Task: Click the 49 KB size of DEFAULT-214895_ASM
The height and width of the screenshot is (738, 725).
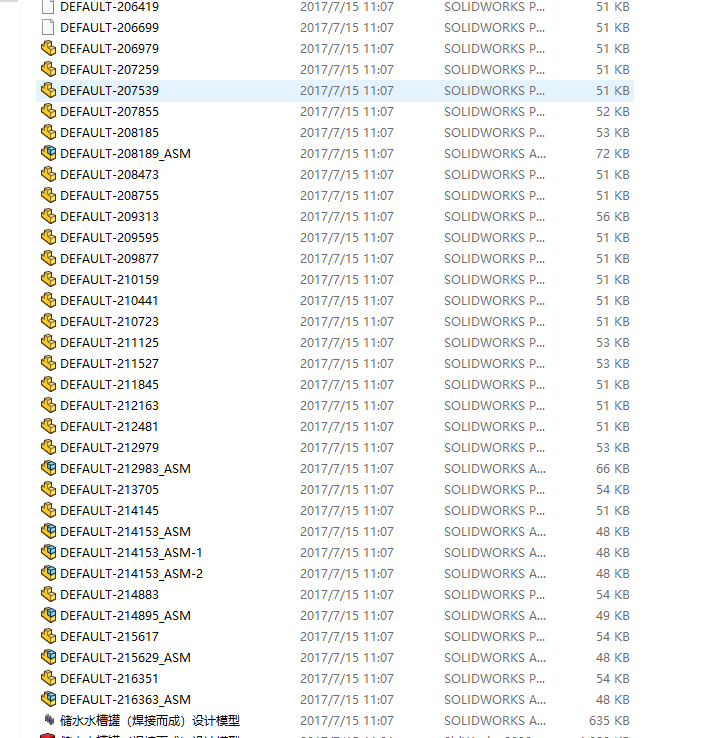Action: coord(612,616)
